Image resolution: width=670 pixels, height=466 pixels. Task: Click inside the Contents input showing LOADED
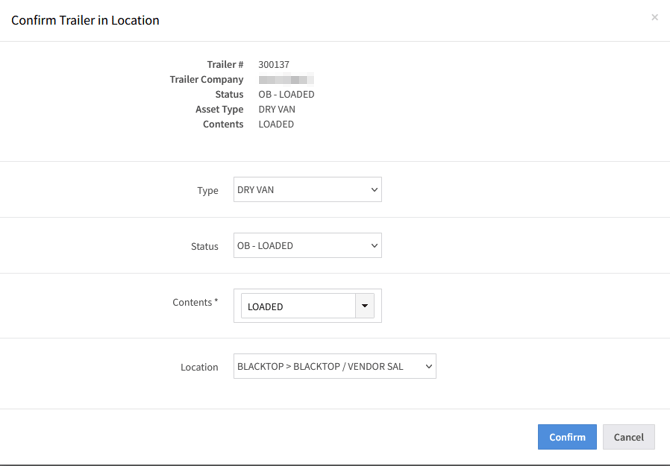tap(297, 306)
